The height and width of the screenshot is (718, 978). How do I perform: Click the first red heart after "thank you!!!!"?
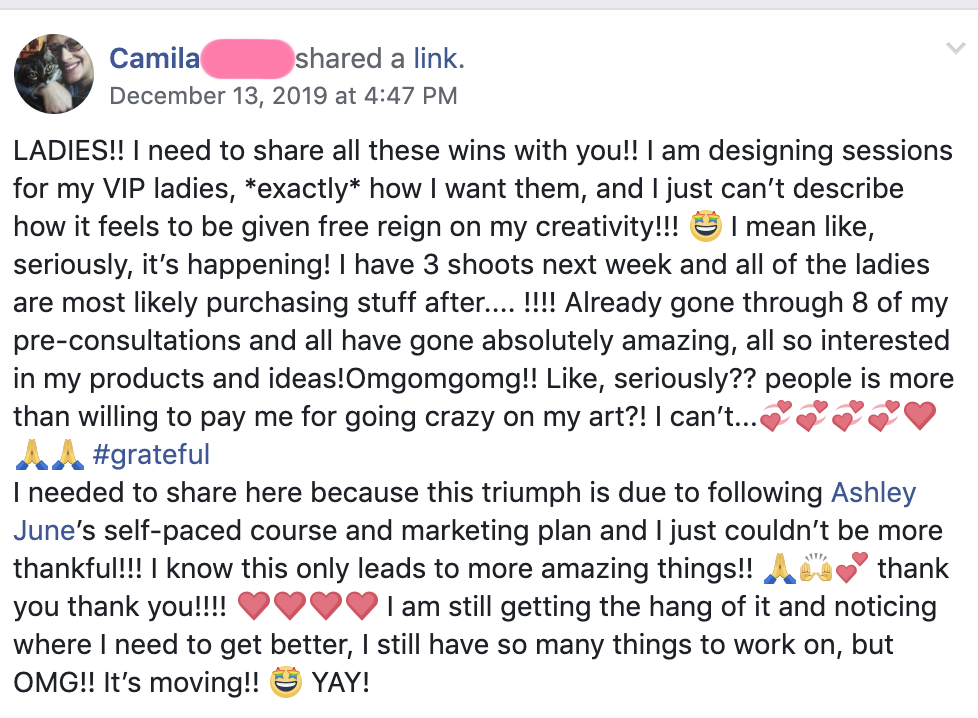pyautogui.click(x=256, y=606)
